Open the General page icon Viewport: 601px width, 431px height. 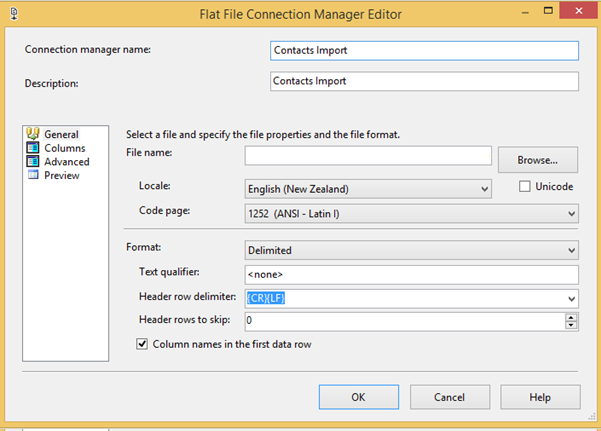coord(33,134)
